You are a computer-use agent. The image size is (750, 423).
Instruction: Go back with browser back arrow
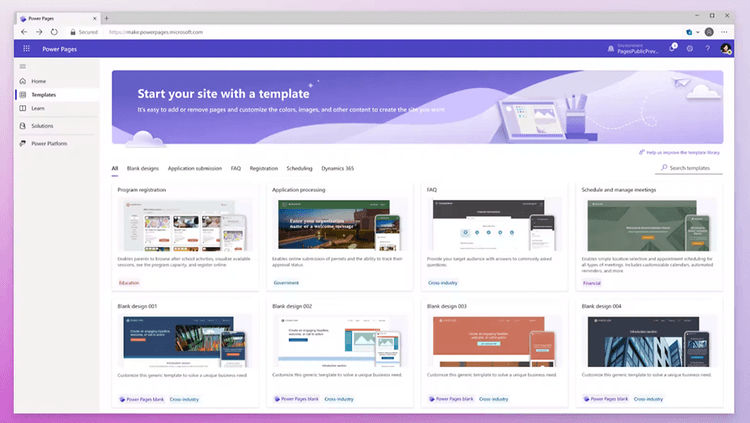pyautogui.click(x=24, y=32)
